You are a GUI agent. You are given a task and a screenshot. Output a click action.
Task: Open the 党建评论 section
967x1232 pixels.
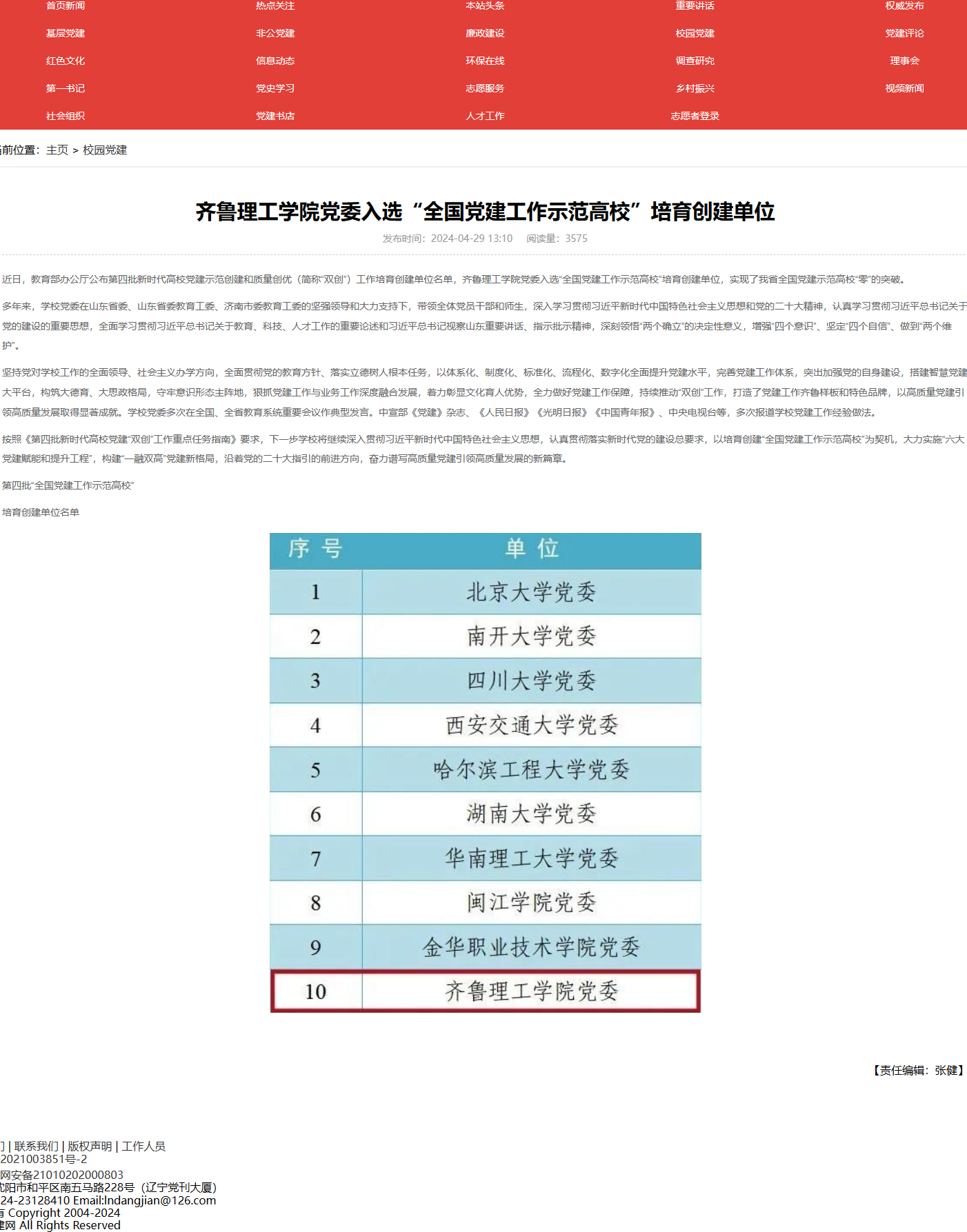904,33
